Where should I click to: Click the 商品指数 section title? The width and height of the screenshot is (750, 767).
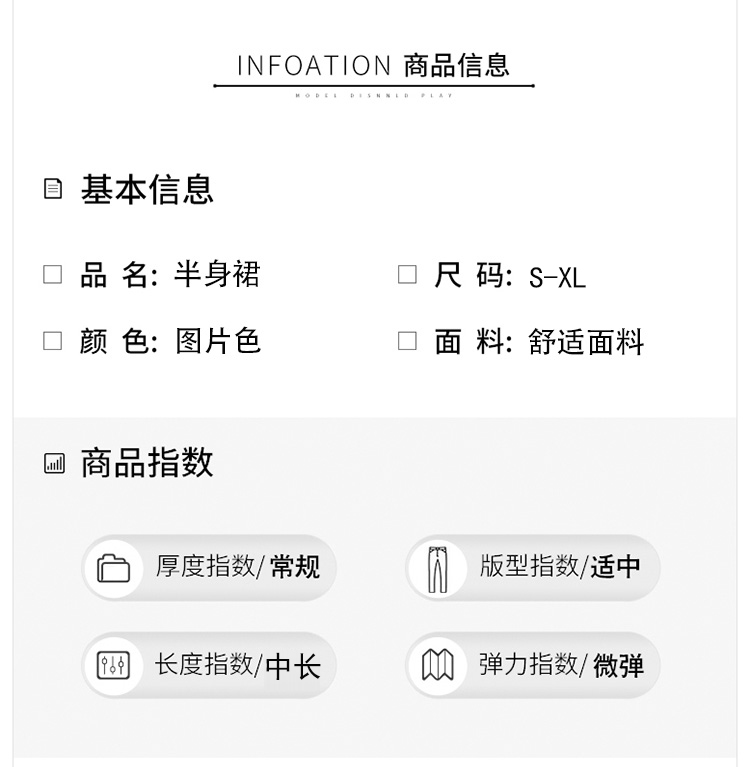point(147,463)
